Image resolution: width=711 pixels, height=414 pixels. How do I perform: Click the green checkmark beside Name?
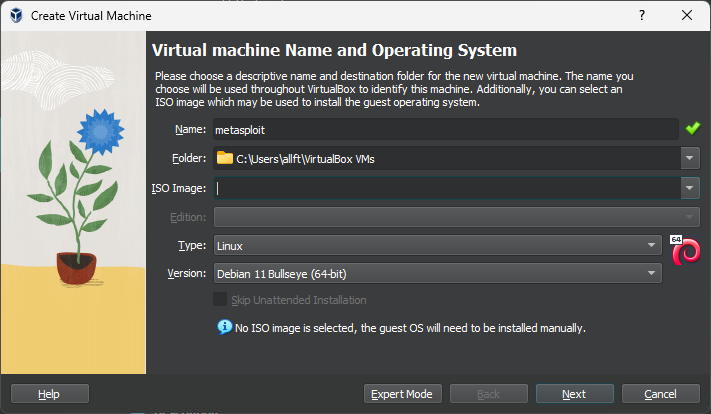[692, 129]
